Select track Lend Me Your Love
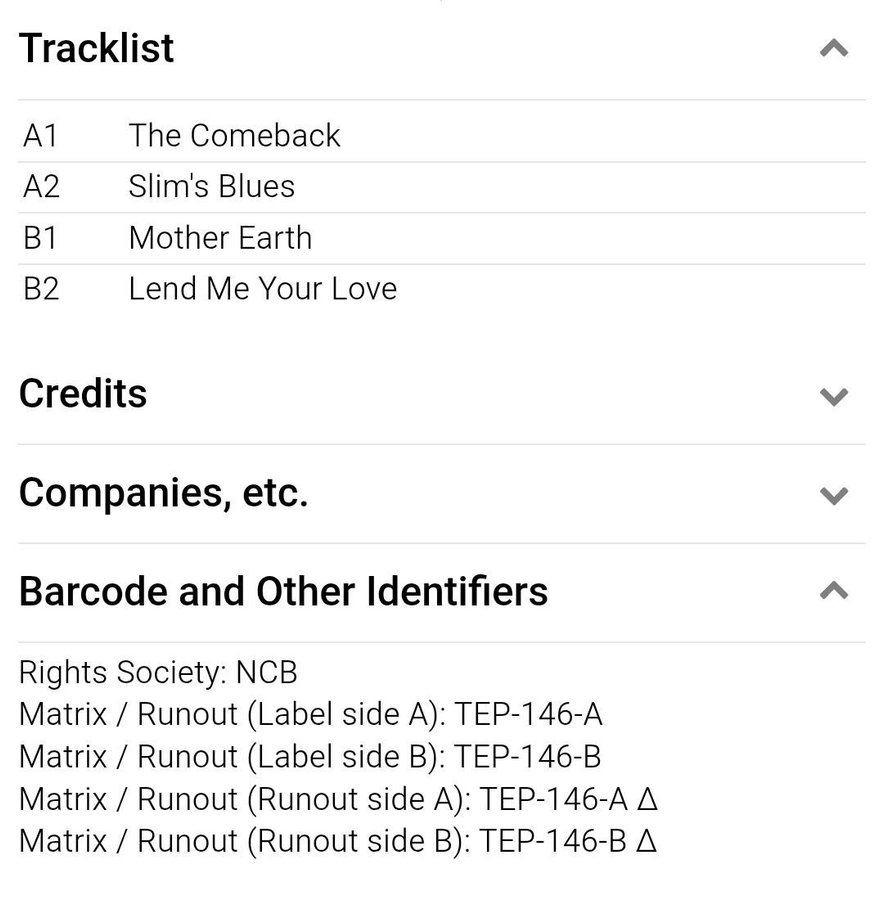884x900 pixels. [x=262, y=289]
